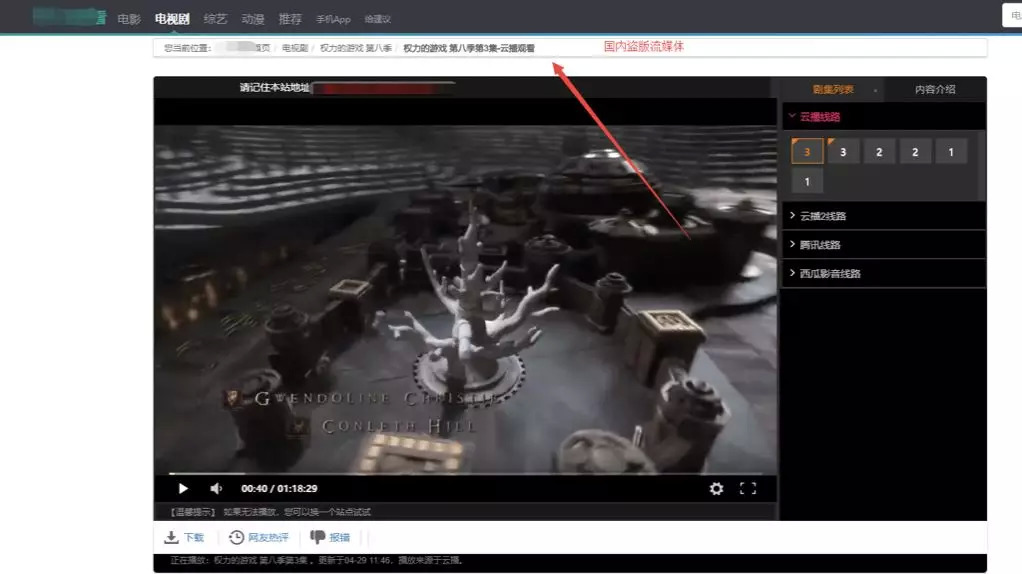Seek on the video progress bar
1022x574 pixels.
click(465, 474)
